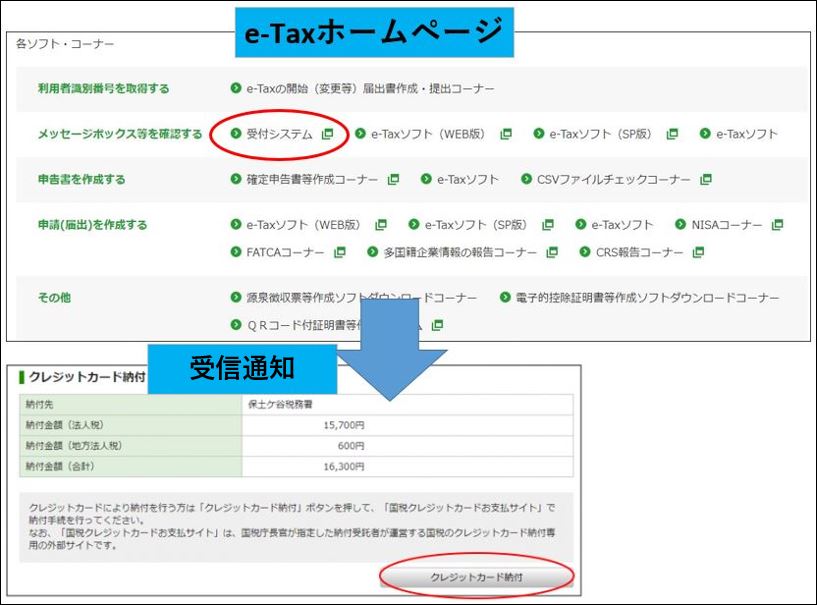Screen dimensions: 817x605
Task: Click green arrow icon before CRS報告コーナー
Action: click(585, 252)
